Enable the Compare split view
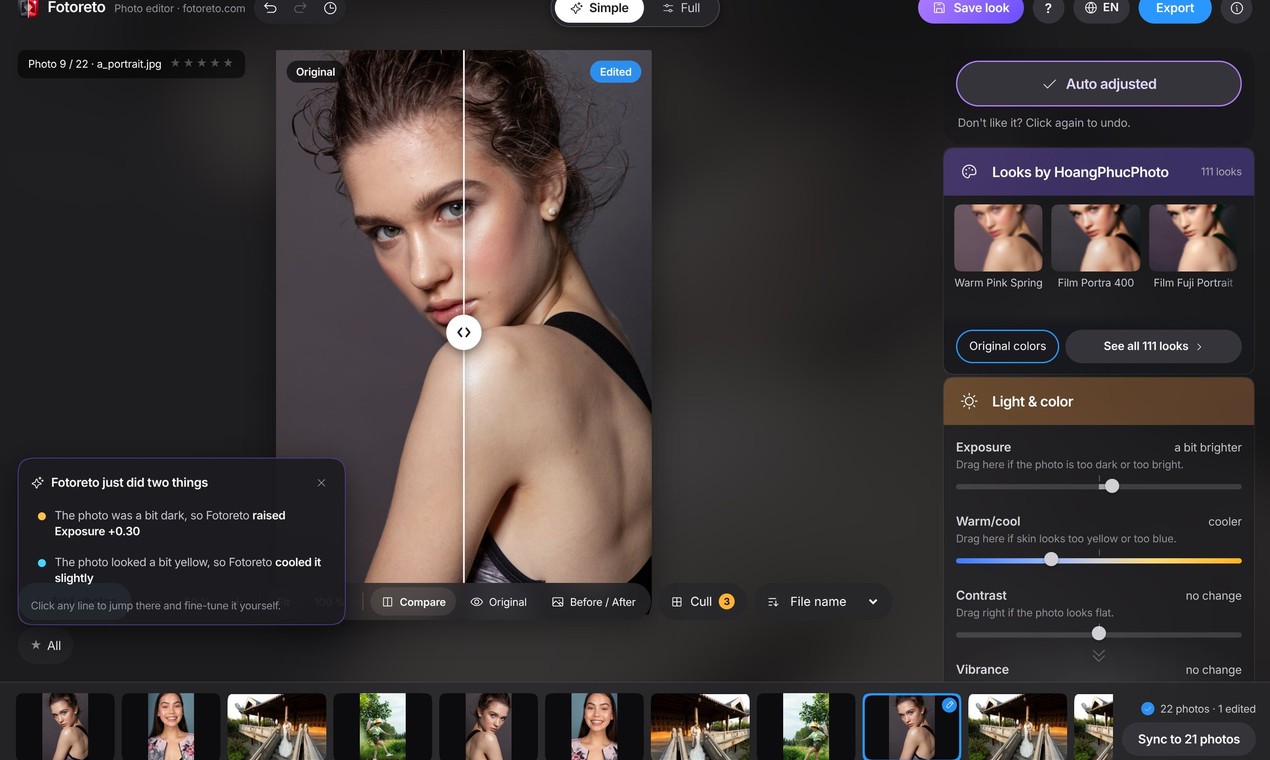The image size is (1270, 760). click(x=414, y=602)
